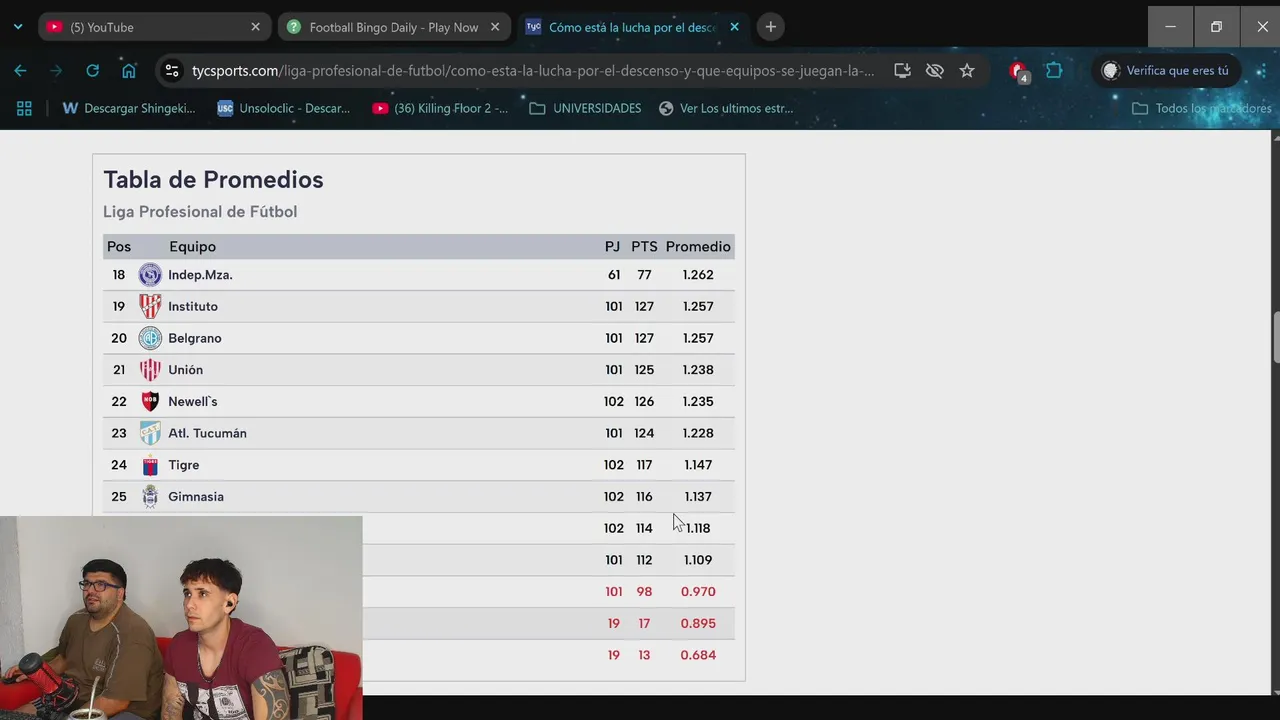Reload the current page

click(x=92, y=71)
